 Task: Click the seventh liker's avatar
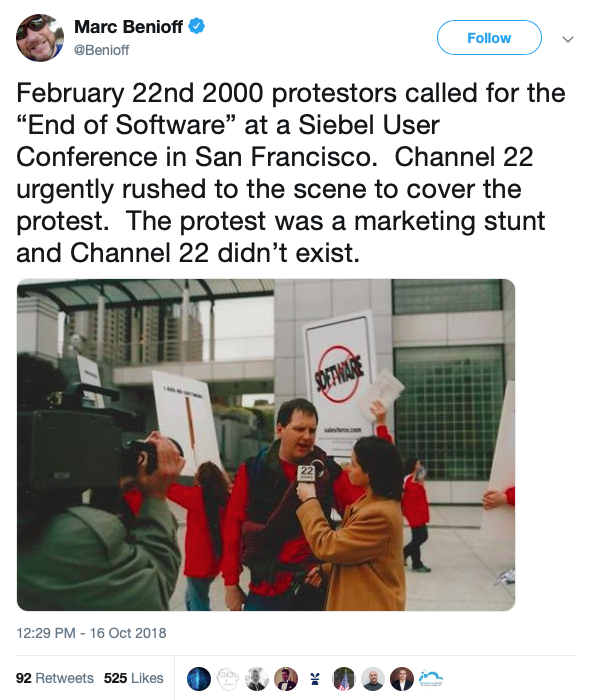[373, 677]
